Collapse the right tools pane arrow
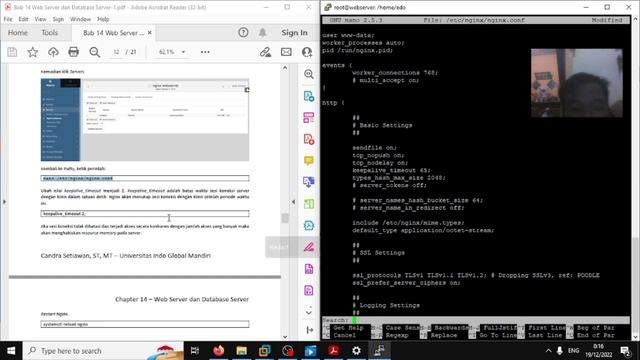Viewport: 640px width, 360px height. [x=293, y=202]
